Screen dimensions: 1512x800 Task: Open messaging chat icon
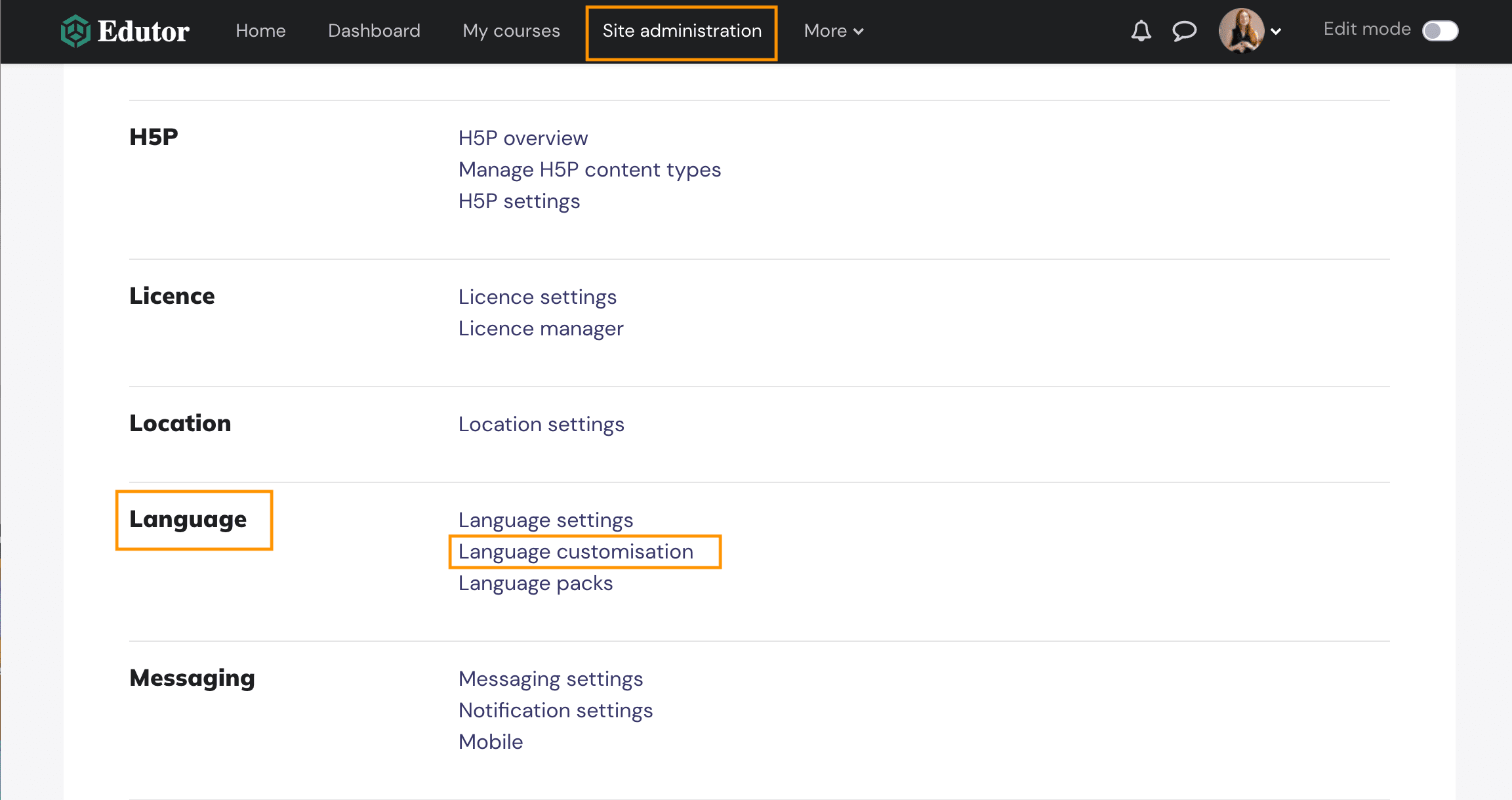coord(1184,30)
